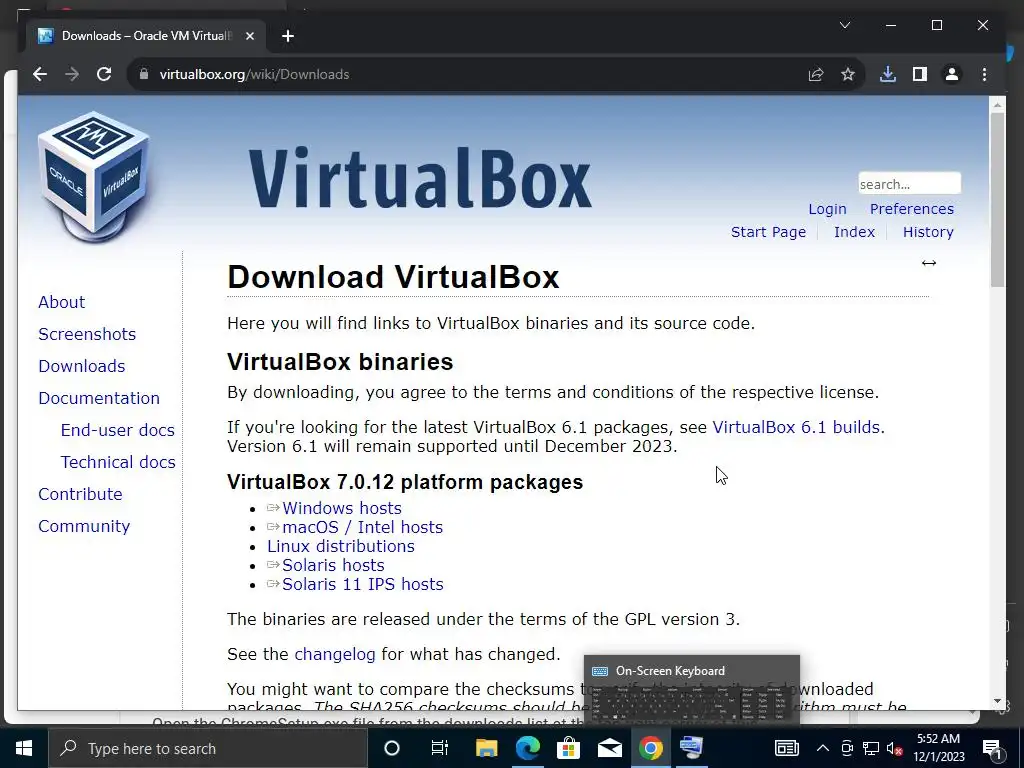Screen dimensions: 1024x768
Task: Open Chrome downloads tray icon
Action: [x=888, y=74]
